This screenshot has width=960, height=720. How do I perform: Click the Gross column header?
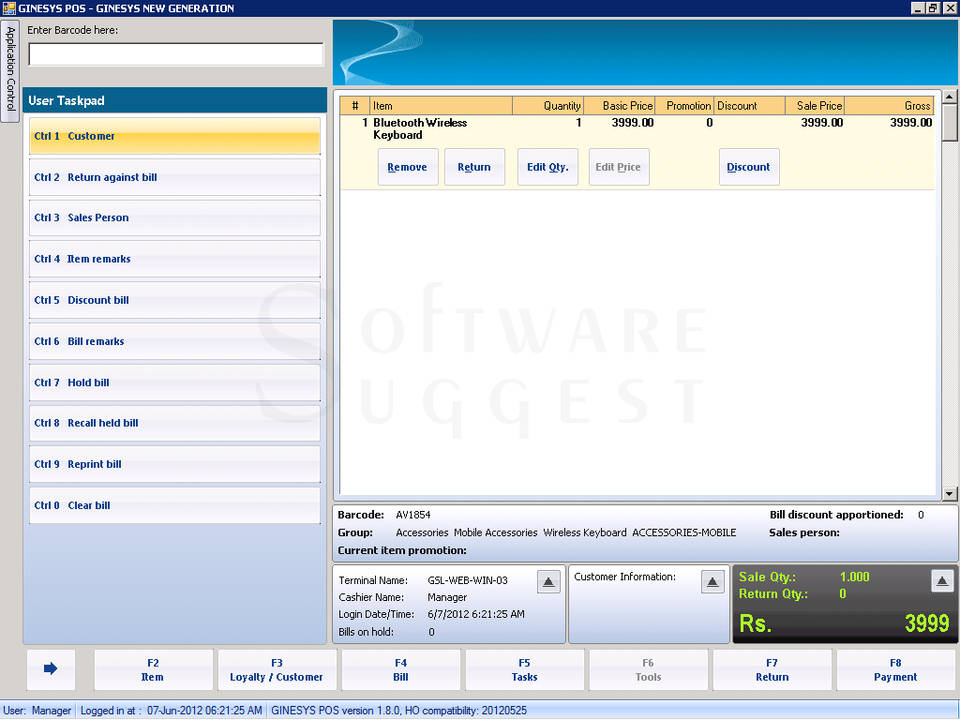(x=889, y=106)
